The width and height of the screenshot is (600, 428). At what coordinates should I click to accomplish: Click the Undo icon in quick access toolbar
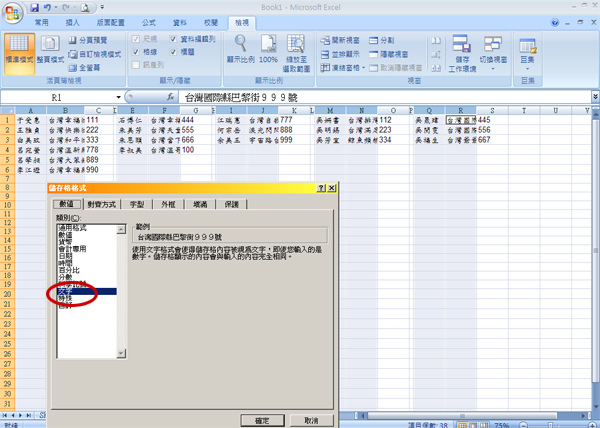tap(47, 7)
